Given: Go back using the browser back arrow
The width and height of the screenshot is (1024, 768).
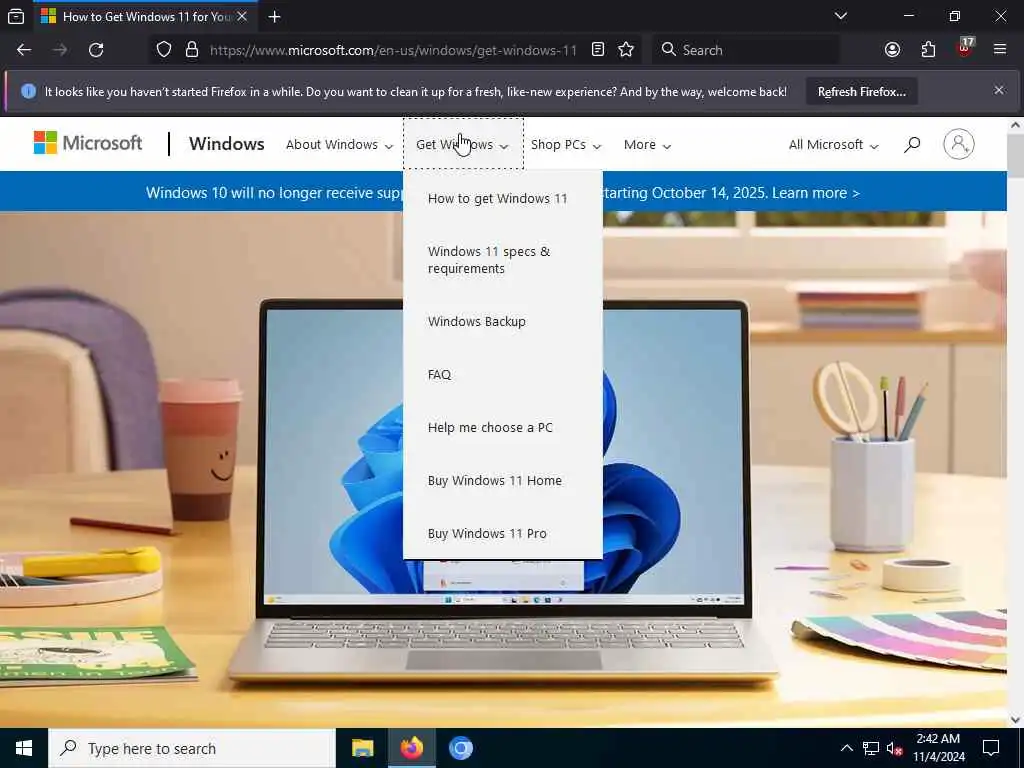Looking at the screenshot, I should [x=24, y=50].
